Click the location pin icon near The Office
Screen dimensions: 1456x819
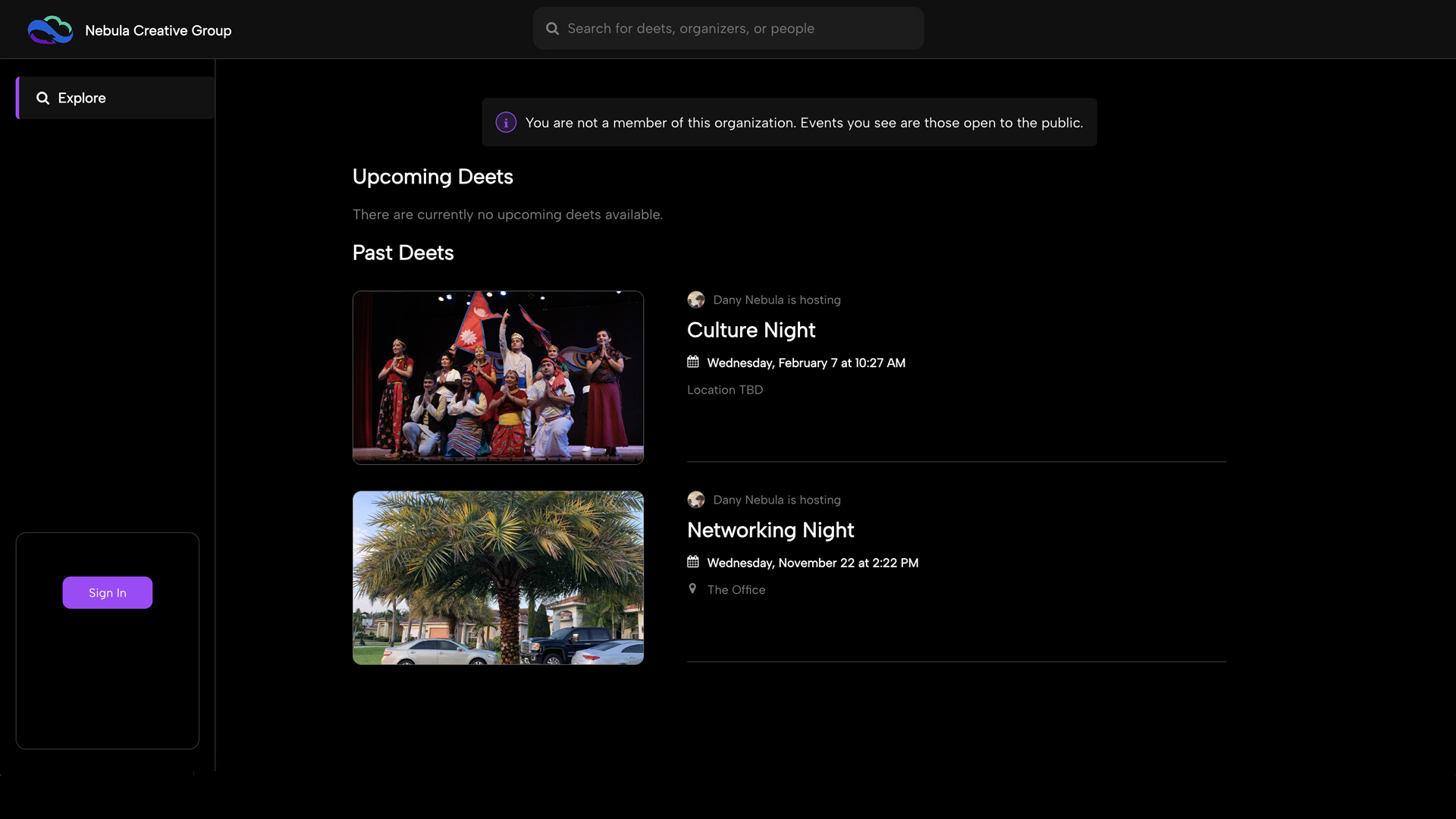(x=692, y=589)
